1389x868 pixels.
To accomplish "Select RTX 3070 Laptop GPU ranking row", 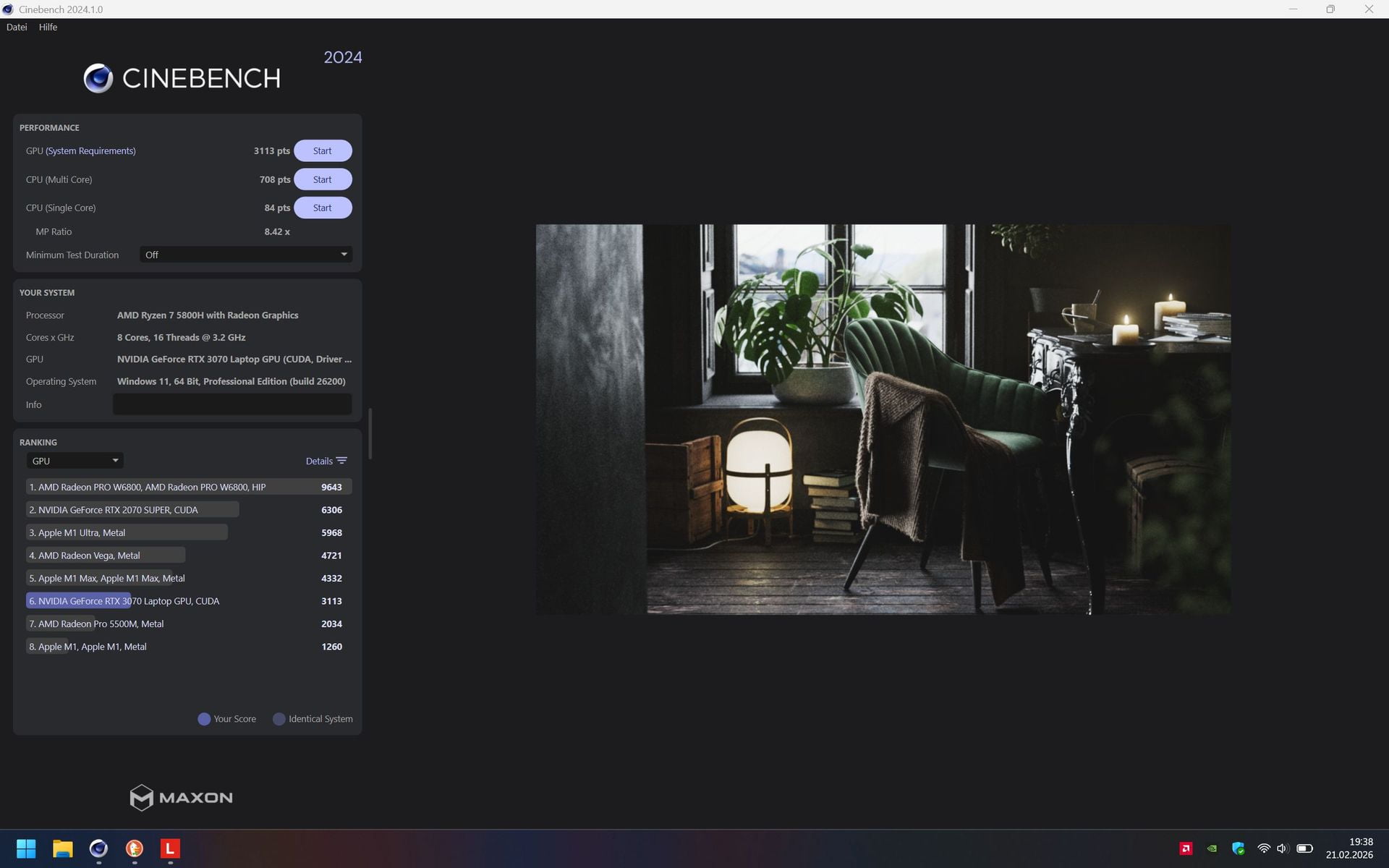I will (x=189, y=601).
